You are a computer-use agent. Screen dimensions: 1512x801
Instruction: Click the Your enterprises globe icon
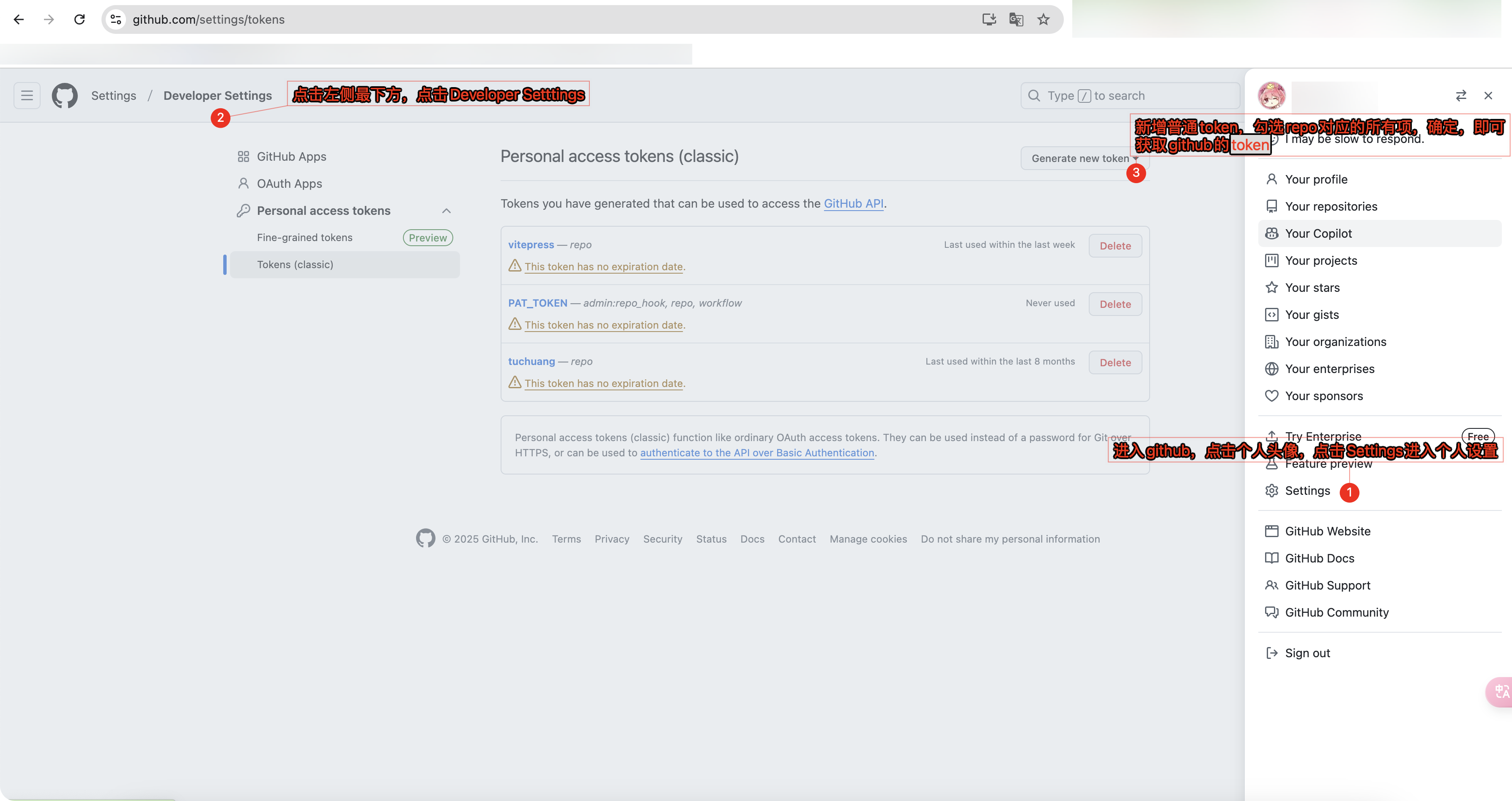tap(1271, 368)
